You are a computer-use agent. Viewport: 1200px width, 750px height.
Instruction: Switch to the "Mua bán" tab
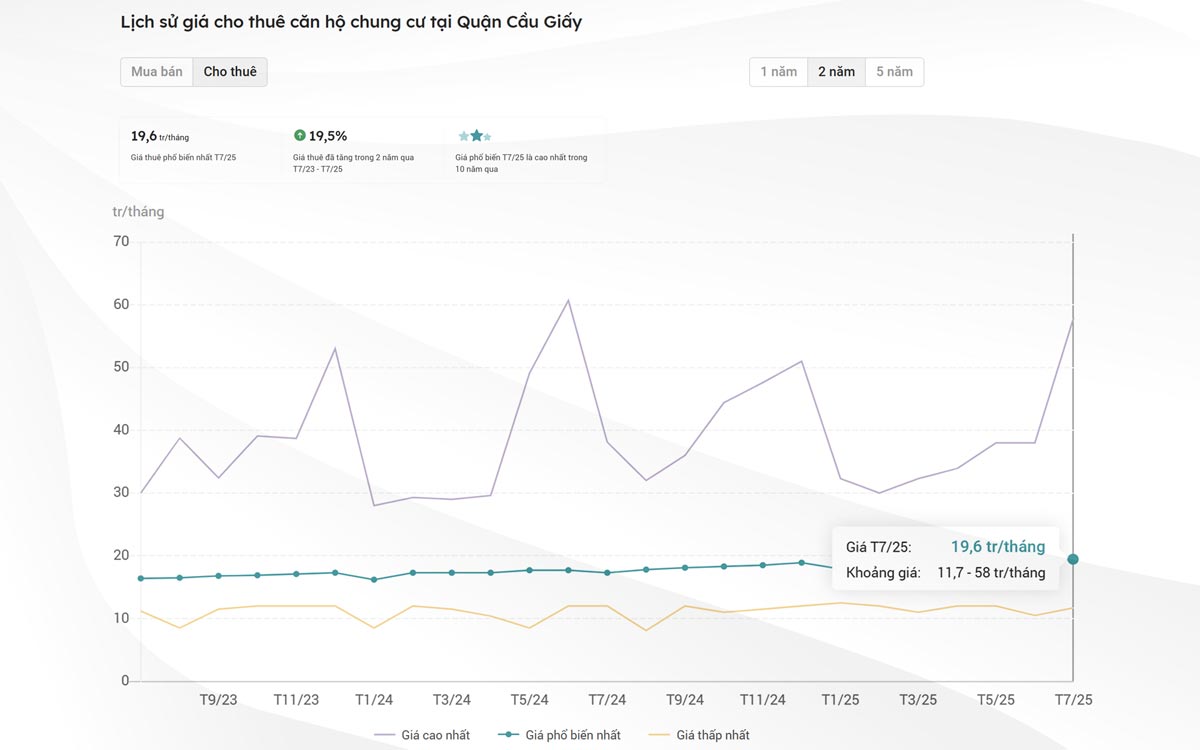157,72
